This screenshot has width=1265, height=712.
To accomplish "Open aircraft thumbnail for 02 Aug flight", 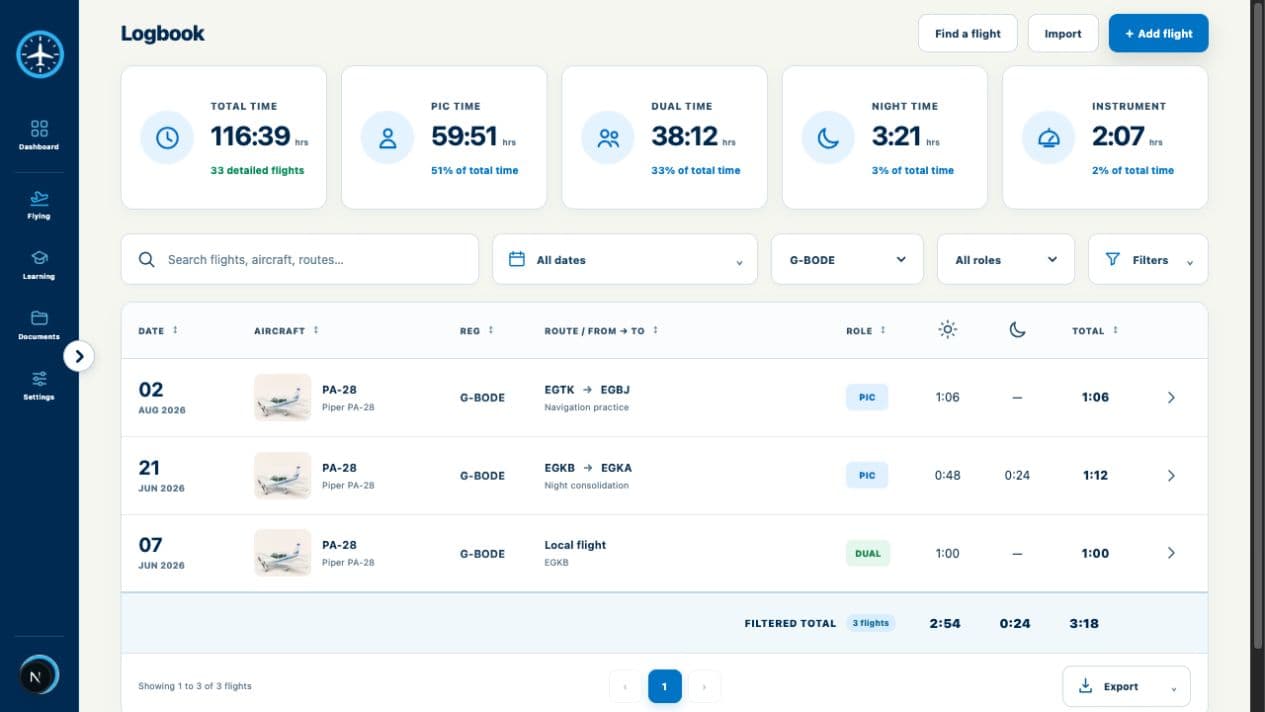I will pyautogui.click(x=283, y=397).
